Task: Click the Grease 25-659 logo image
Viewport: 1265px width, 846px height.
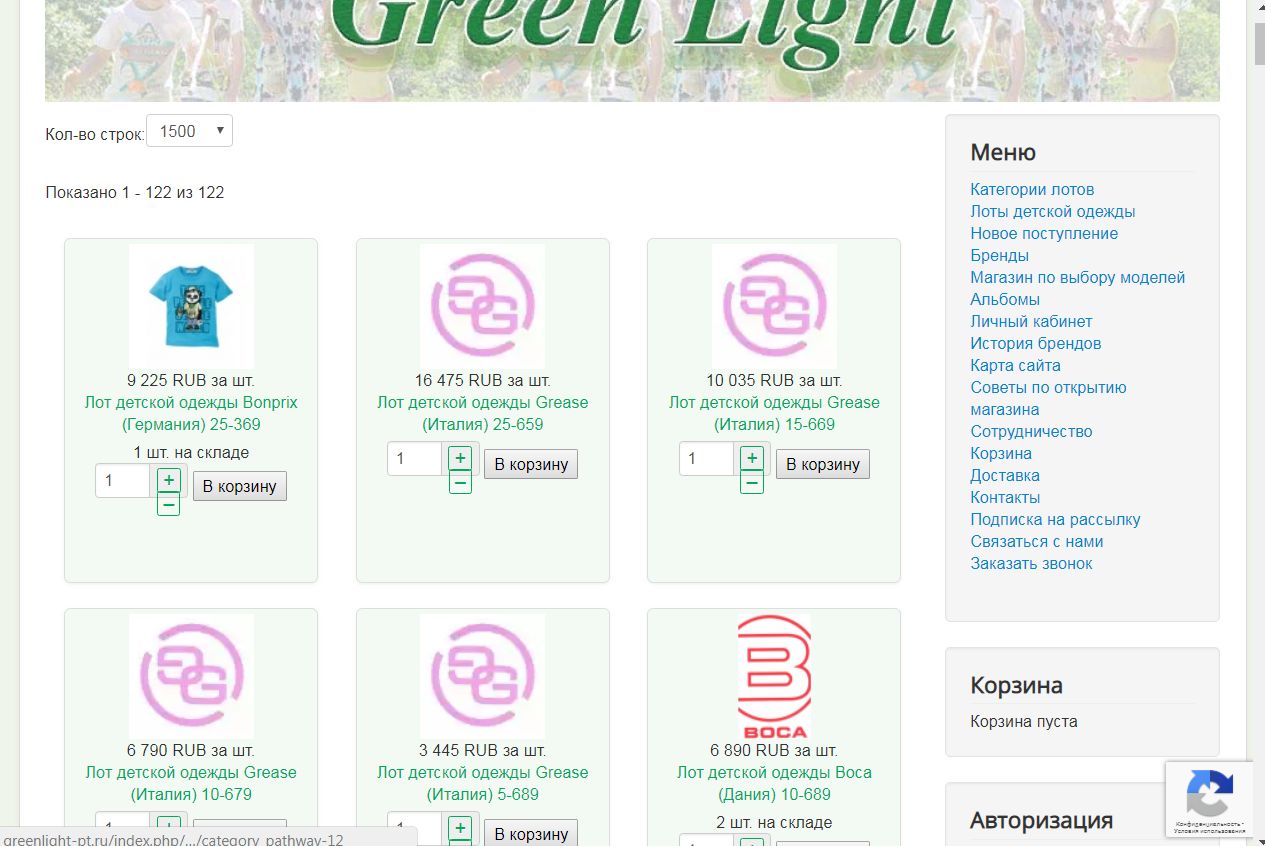Action: tap(483, 306)
